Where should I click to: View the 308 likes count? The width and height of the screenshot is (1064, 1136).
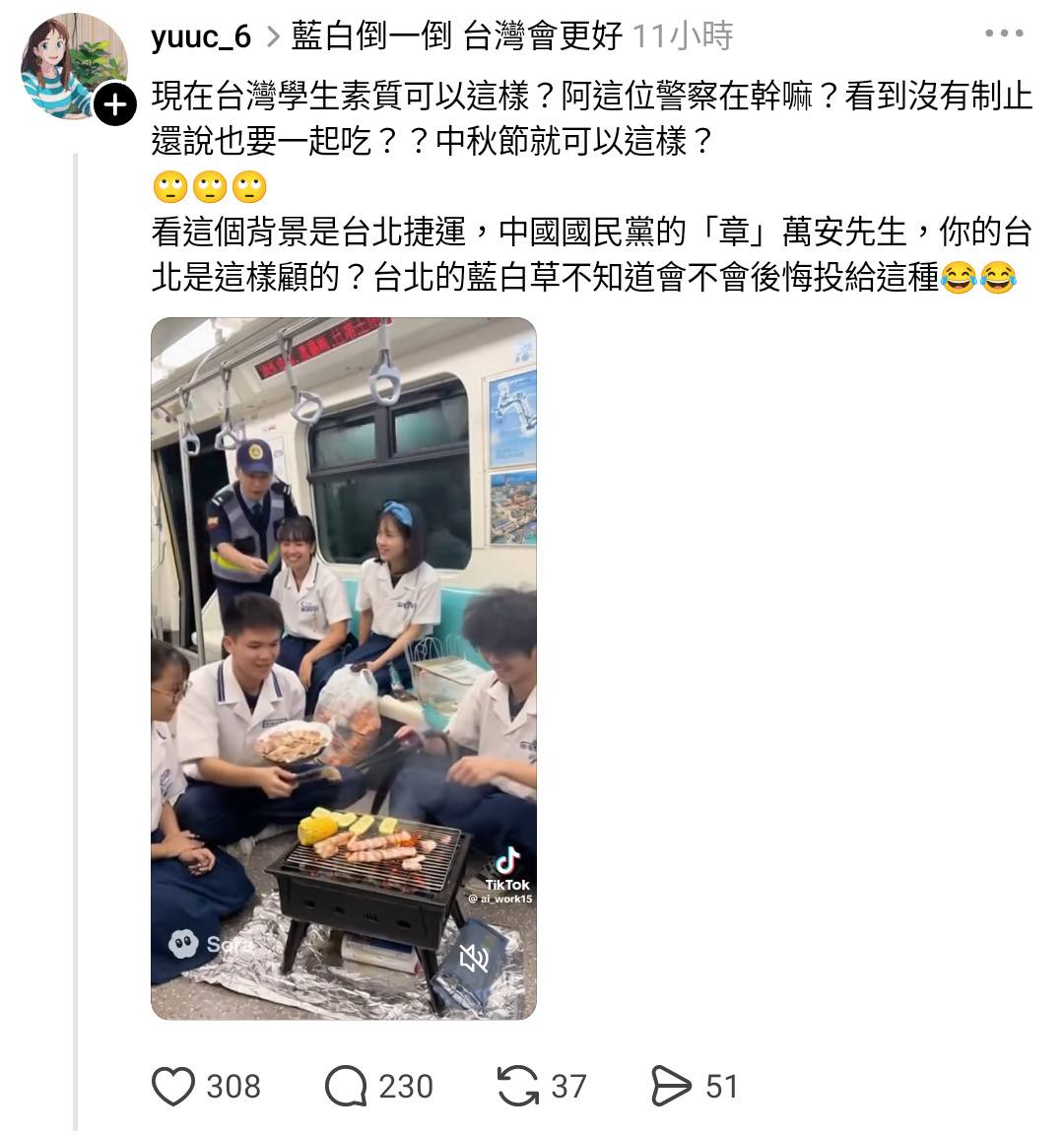pyautogui.click(x=233, y=1086)
